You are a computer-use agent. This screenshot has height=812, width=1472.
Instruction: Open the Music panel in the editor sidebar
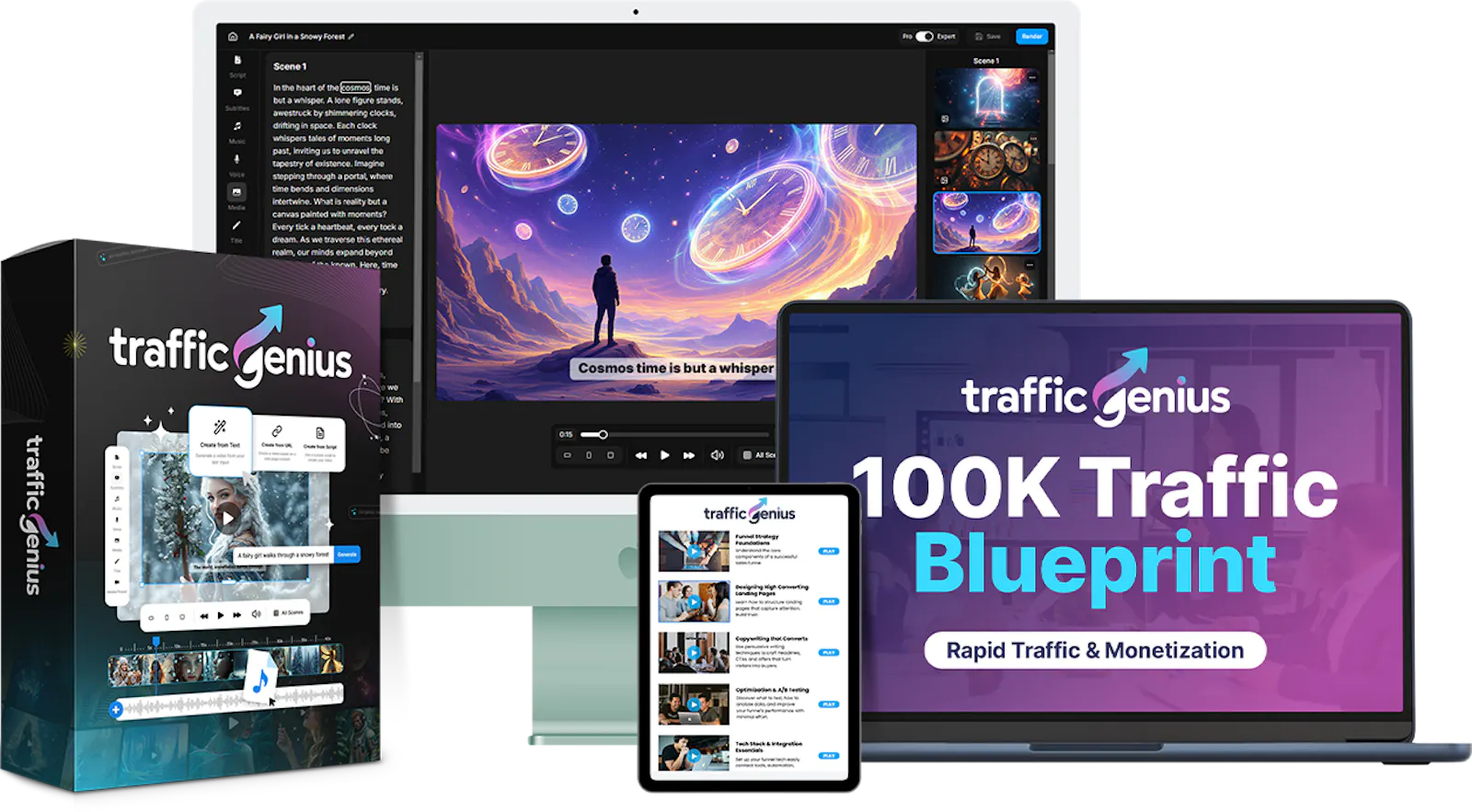coord(237,132)
